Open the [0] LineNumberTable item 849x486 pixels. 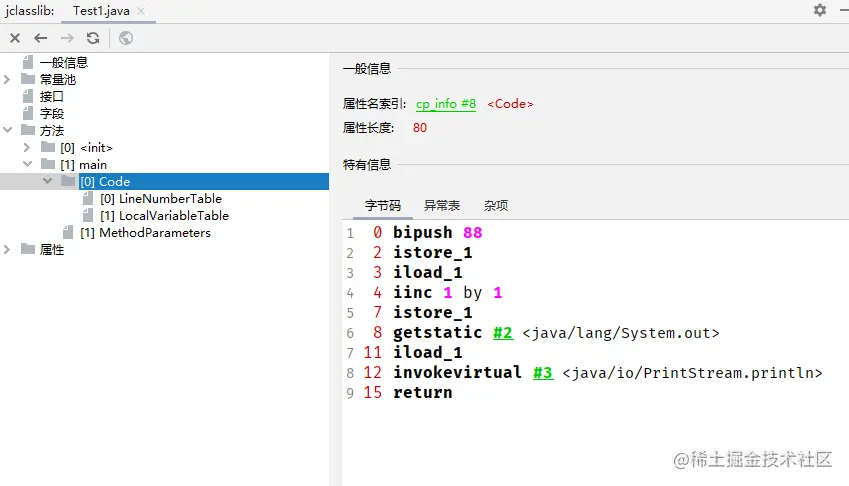click(x=161, y=199)
